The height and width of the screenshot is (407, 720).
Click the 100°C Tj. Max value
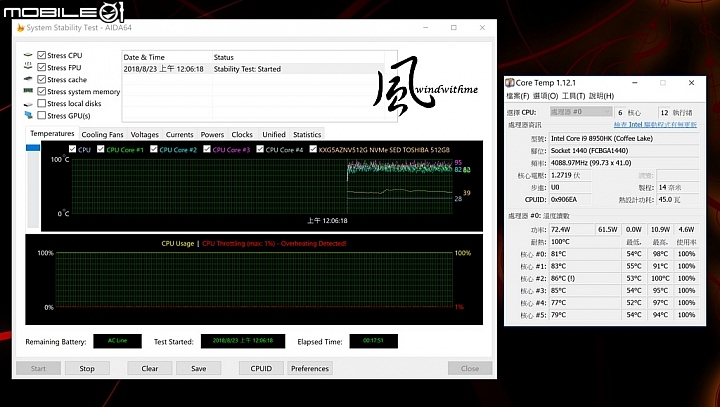point(585,242)
